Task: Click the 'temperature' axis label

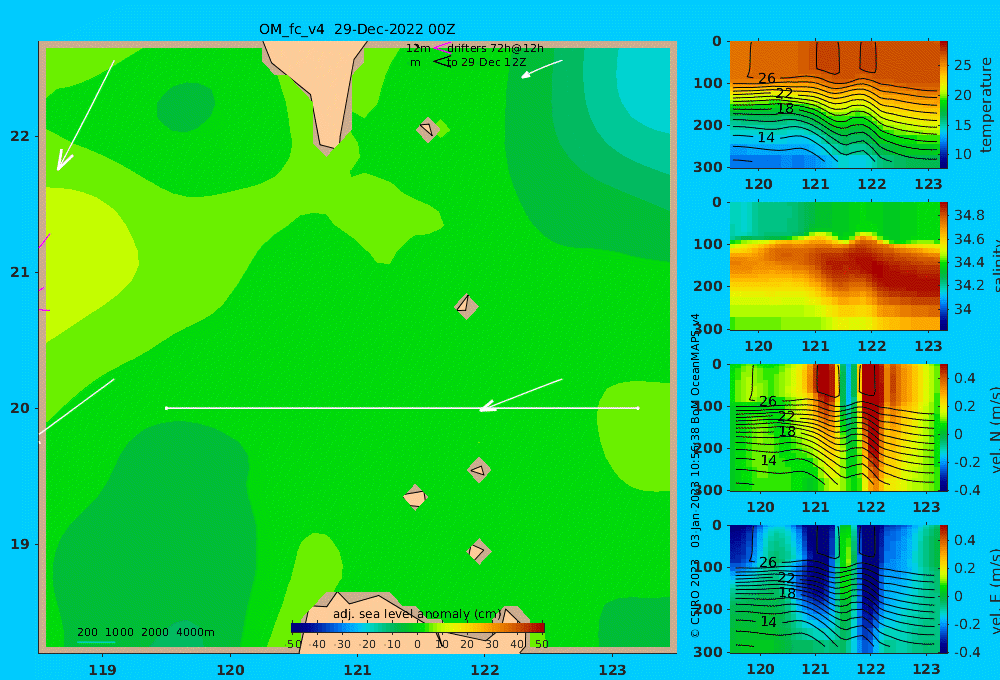Action: click(x=986, y=105)
